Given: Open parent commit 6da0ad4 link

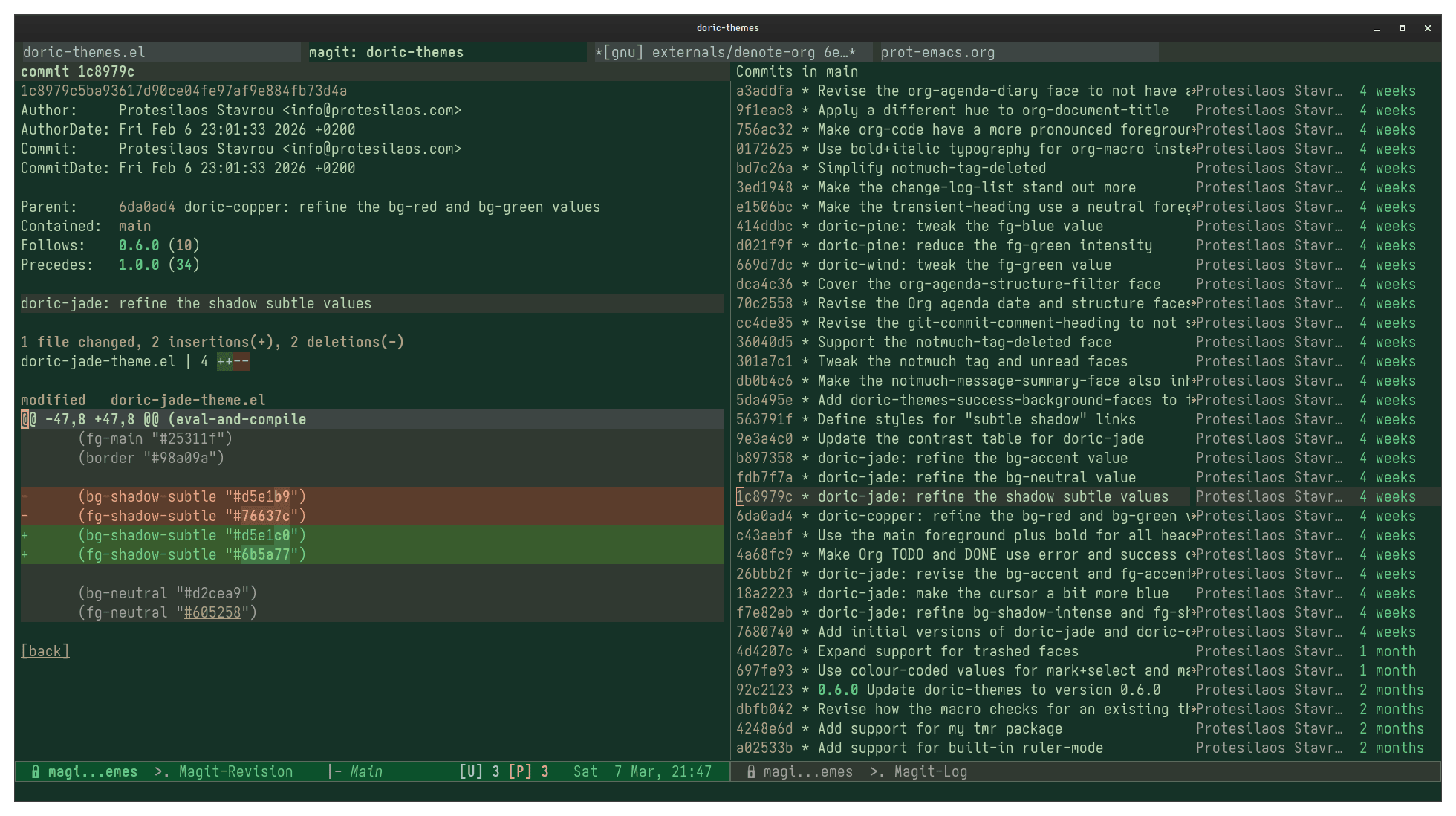Looking at the screenshot, I should click(147, 207).
